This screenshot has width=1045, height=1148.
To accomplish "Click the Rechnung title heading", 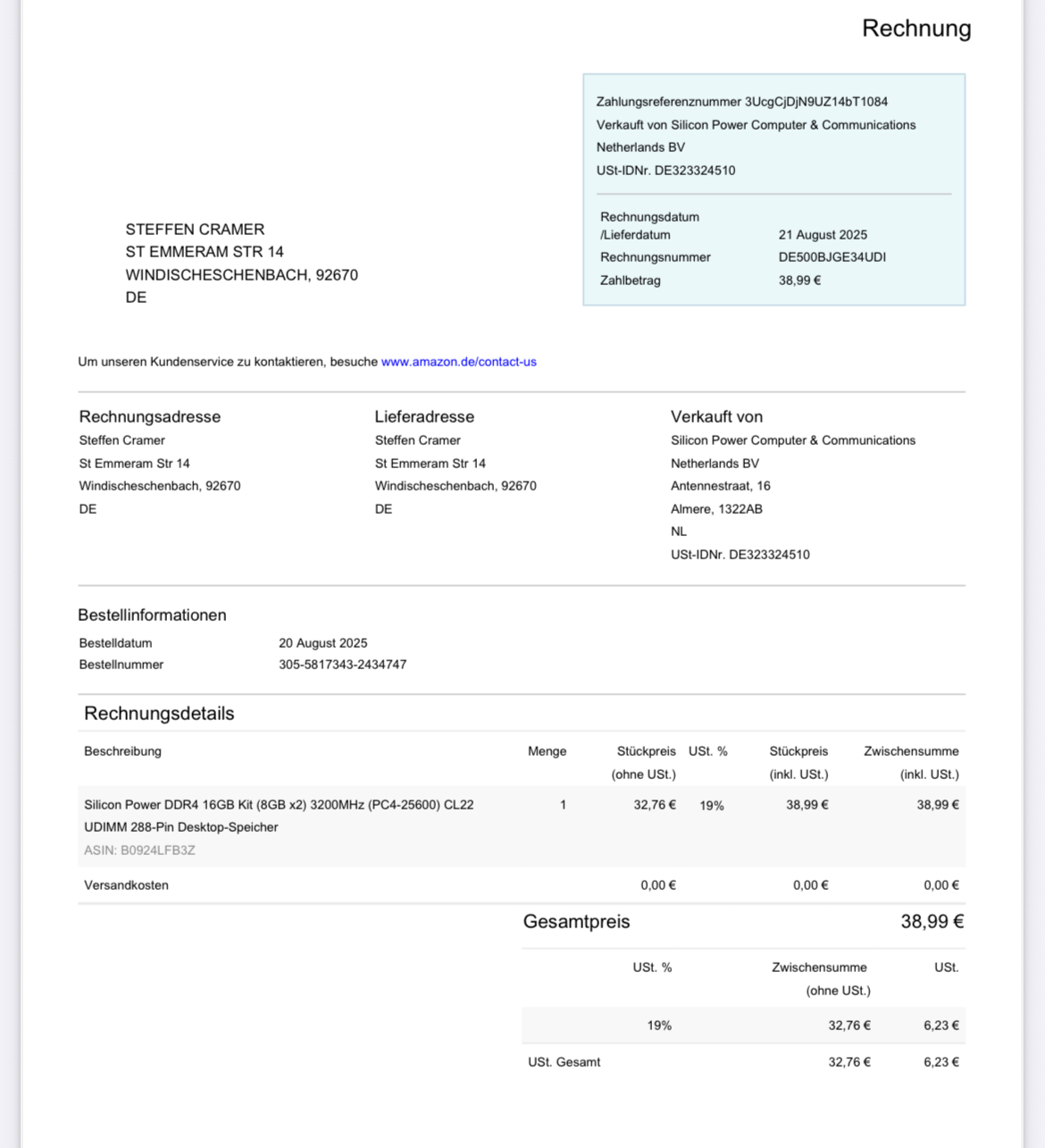I will click(915, 29).
